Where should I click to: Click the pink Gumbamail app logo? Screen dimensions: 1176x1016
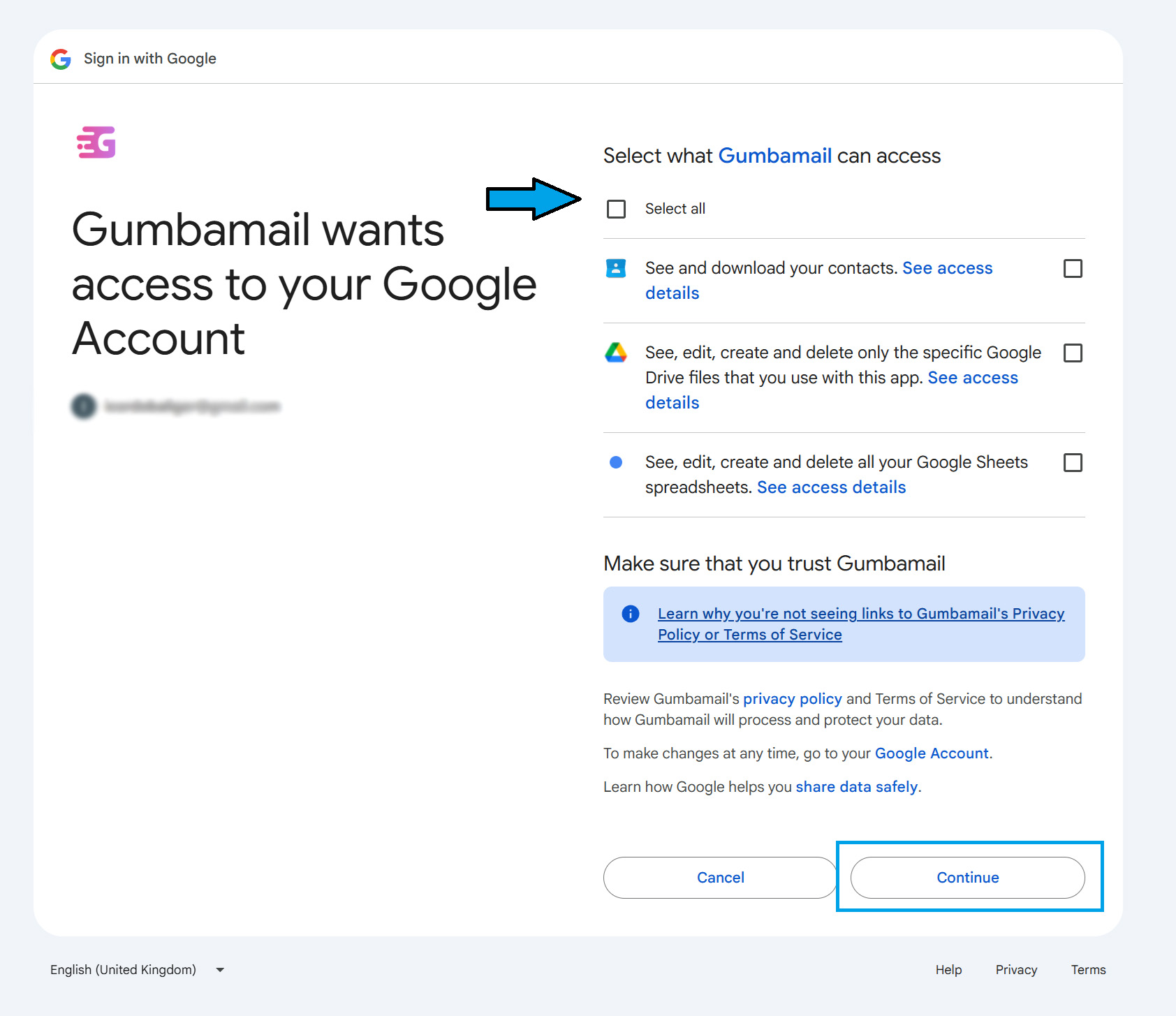pos(96,142)
